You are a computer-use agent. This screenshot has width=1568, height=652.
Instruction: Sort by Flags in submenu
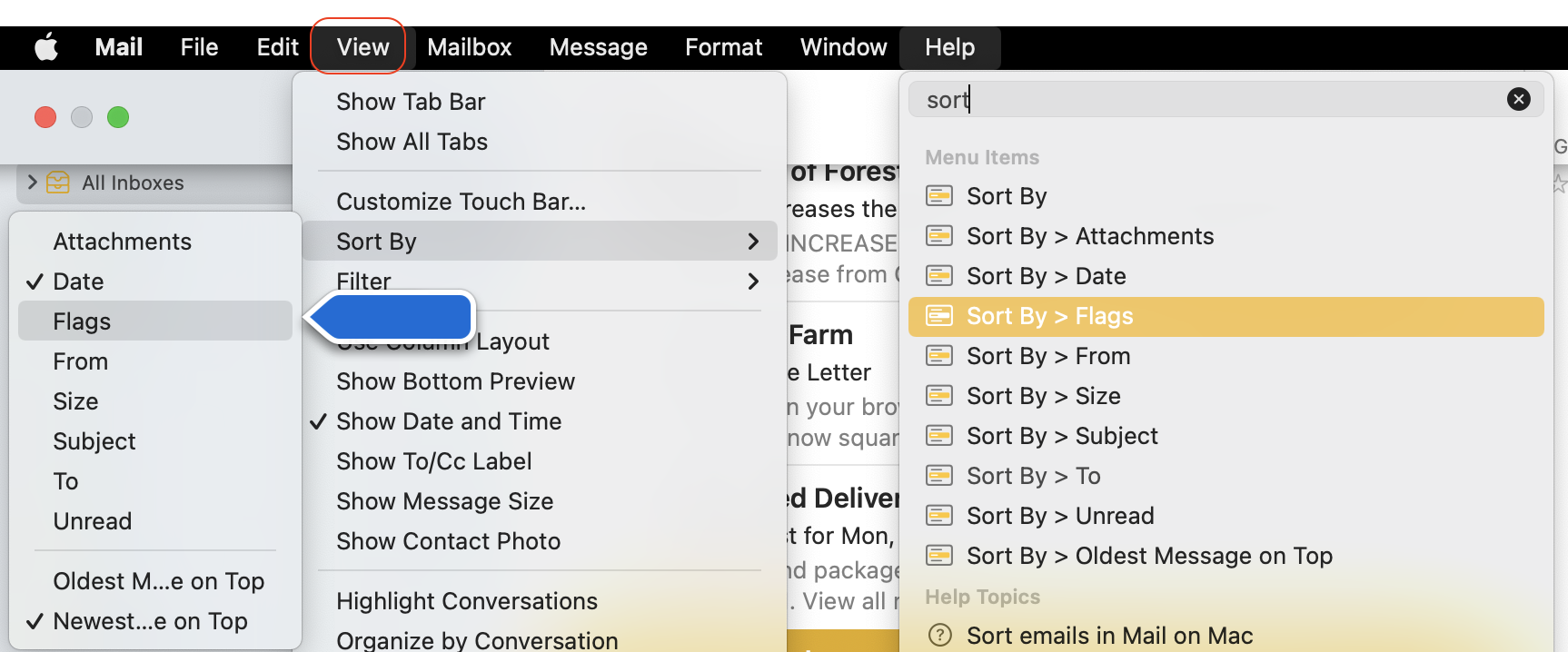coord(154,321)
